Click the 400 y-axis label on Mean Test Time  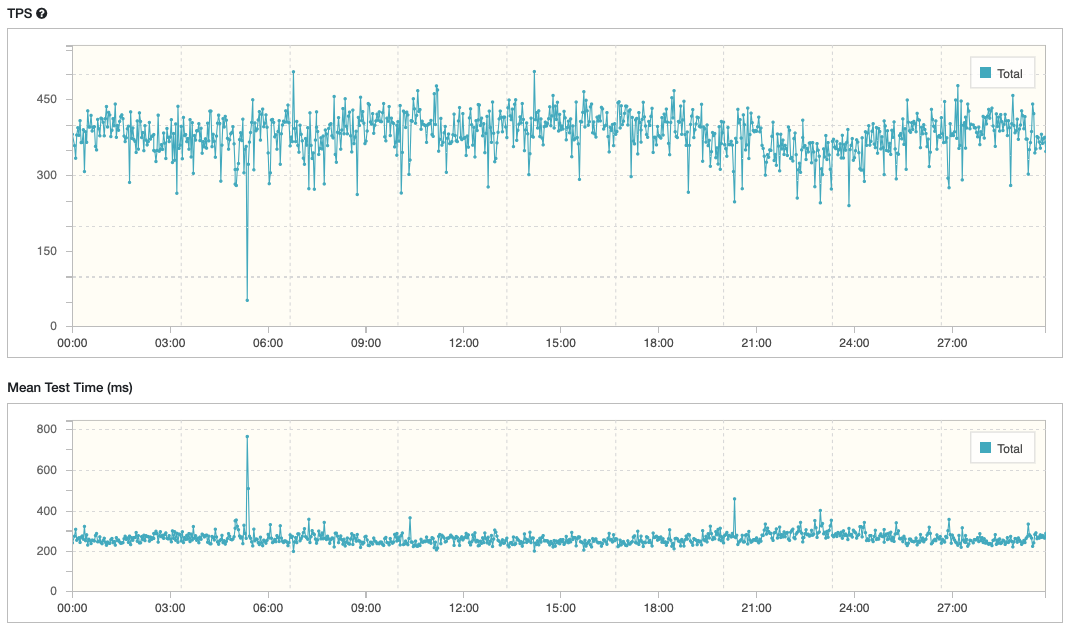pos(46,511)
